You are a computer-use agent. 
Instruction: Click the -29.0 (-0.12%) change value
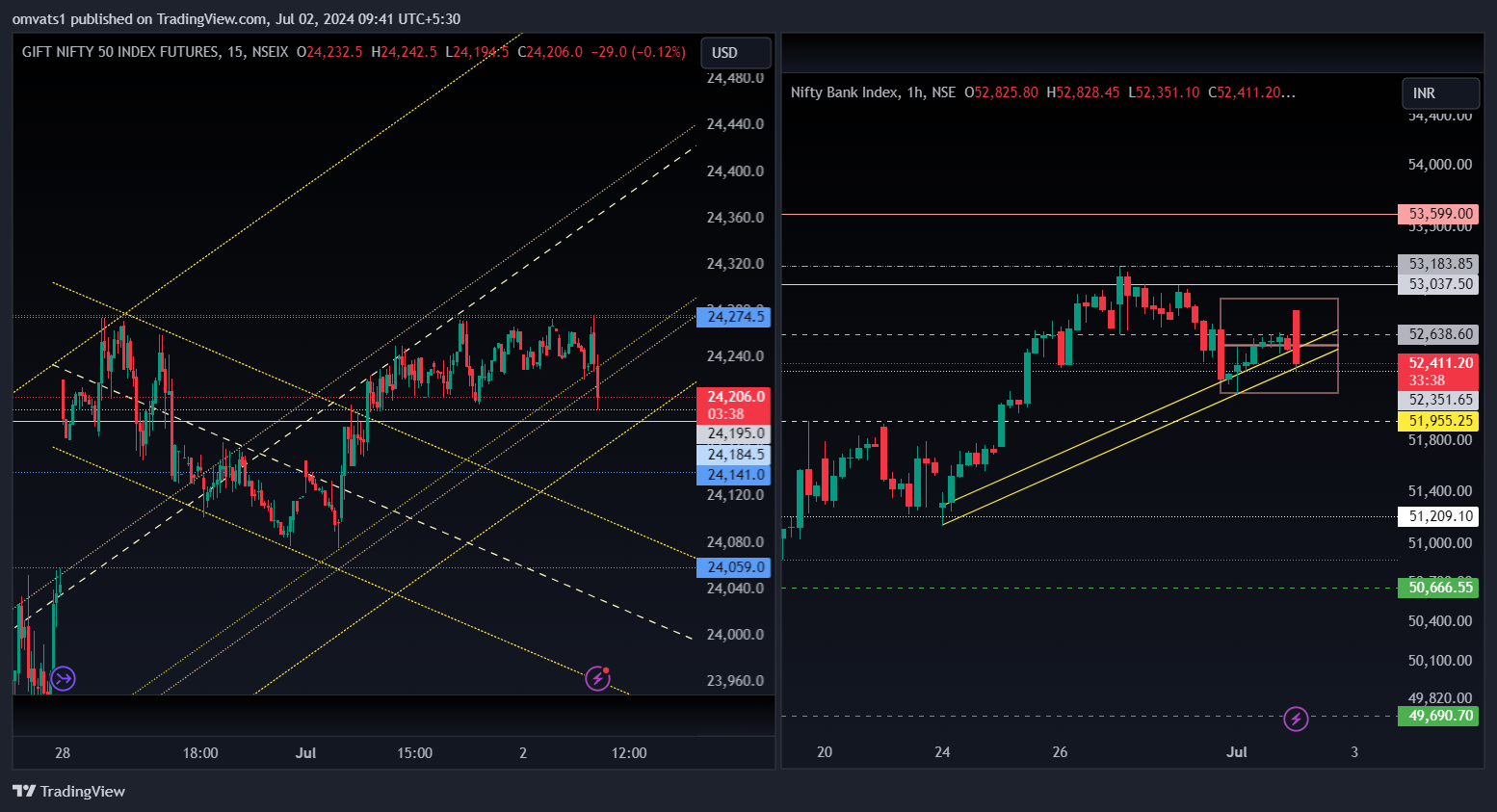638,52
